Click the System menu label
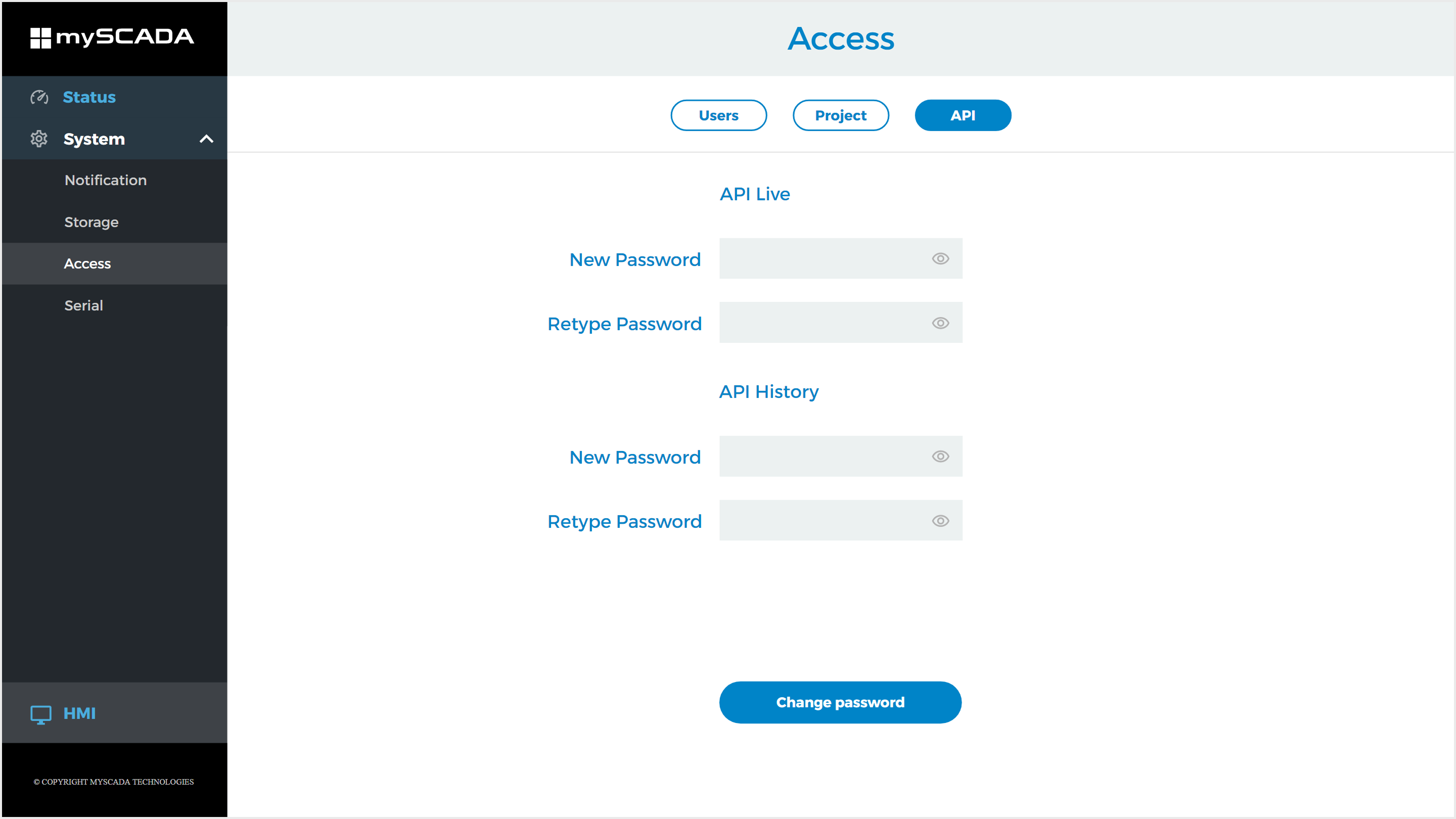 click(94, 139)
